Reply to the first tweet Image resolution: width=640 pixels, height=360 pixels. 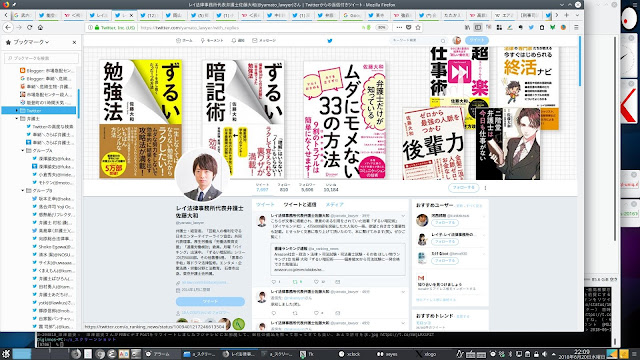tap(273, 282)
